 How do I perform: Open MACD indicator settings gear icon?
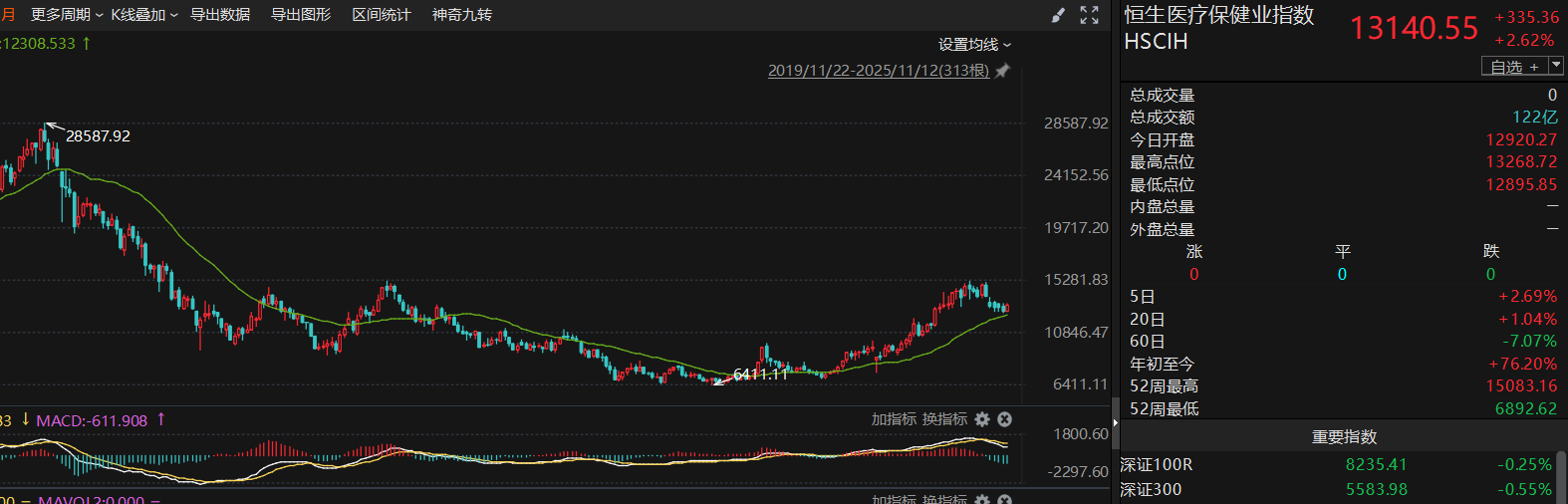982,419
